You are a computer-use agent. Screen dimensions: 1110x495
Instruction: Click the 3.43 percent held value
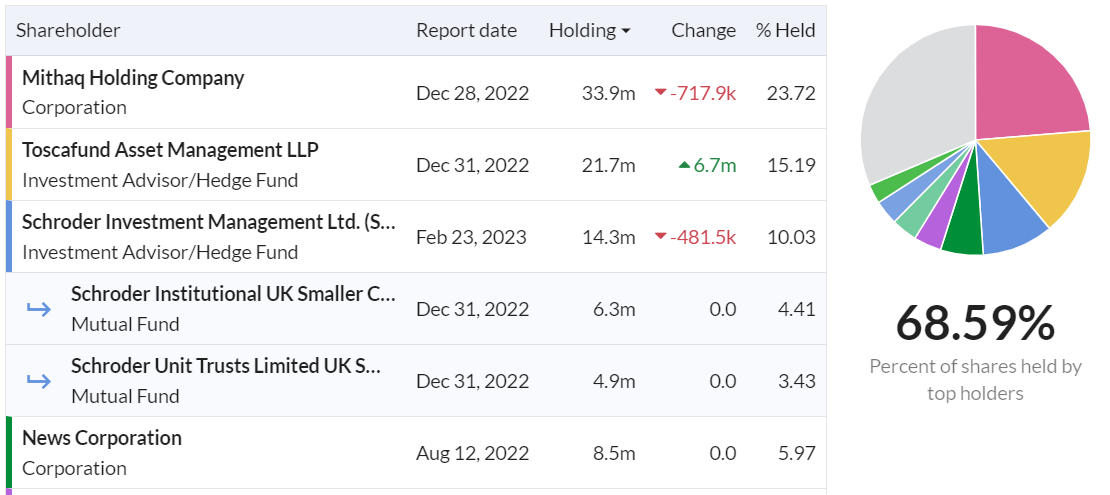click(x=795, y=381)
